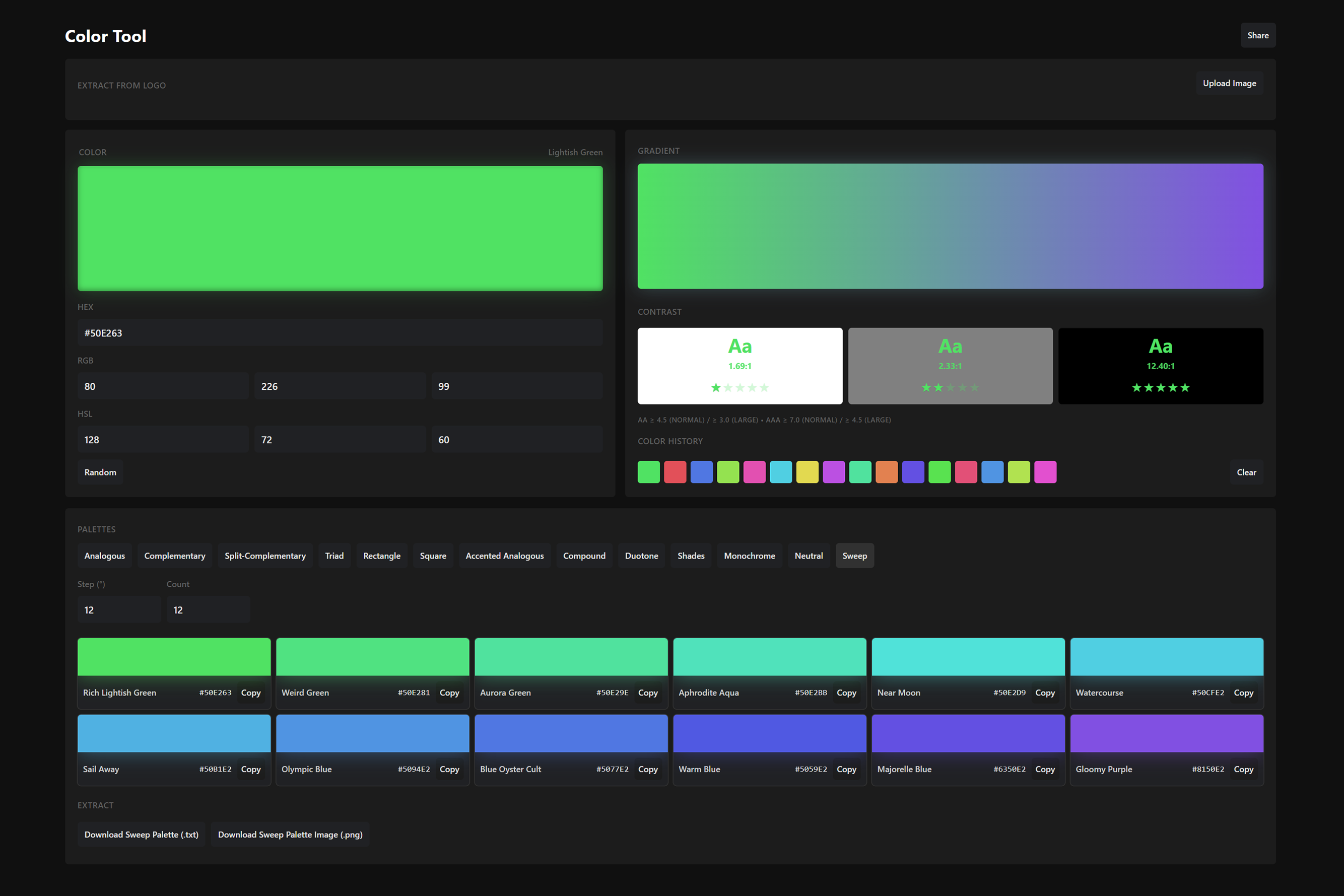Choose the Shades palette tab

click(690, 556)
